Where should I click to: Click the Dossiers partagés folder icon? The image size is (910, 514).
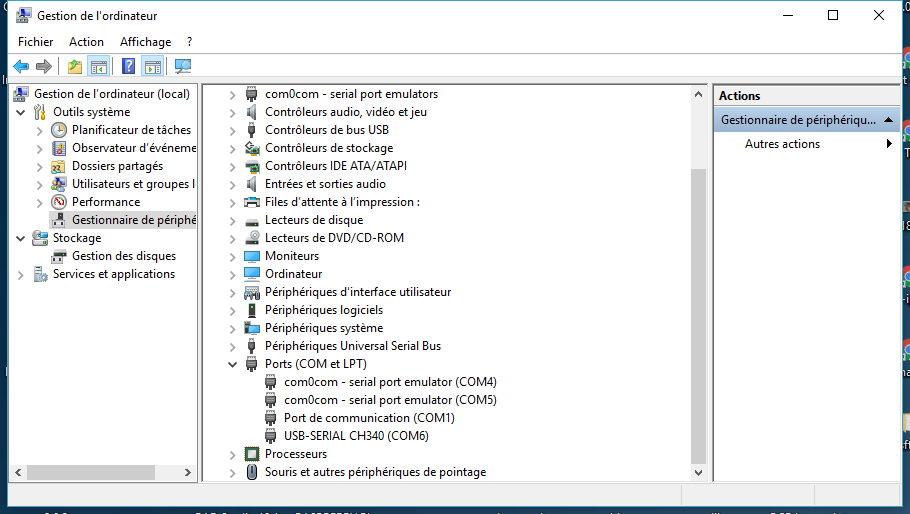point(59,166)
